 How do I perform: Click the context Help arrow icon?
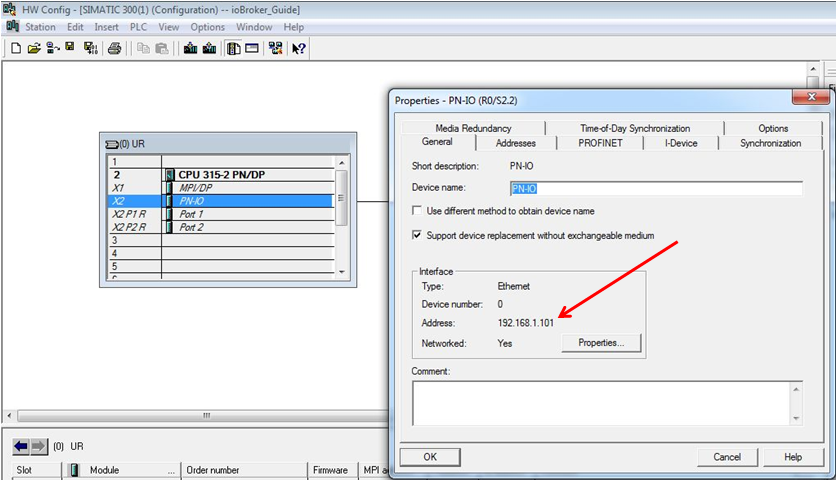click(298, 49)
